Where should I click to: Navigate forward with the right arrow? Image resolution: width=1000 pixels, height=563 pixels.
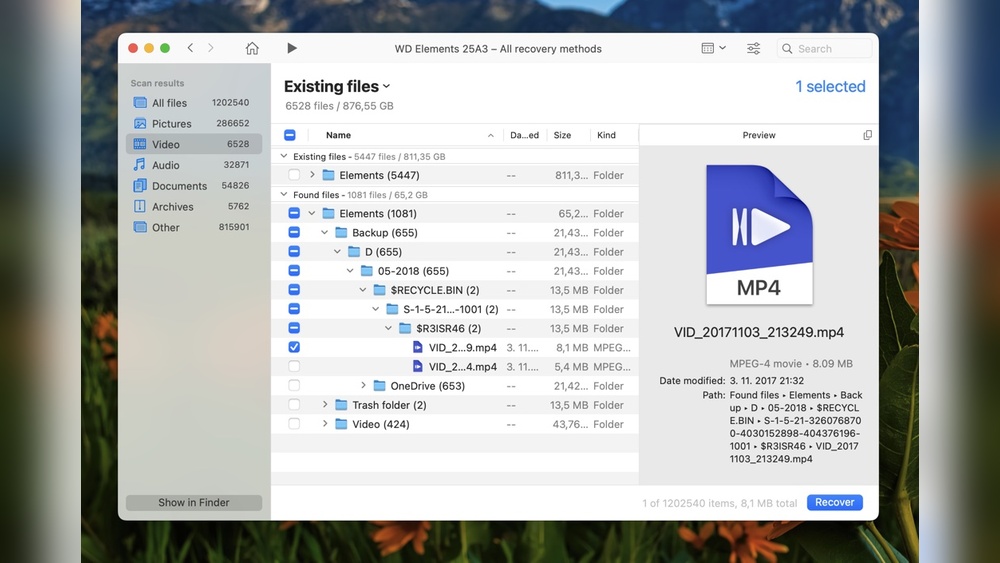click(210, 48)
